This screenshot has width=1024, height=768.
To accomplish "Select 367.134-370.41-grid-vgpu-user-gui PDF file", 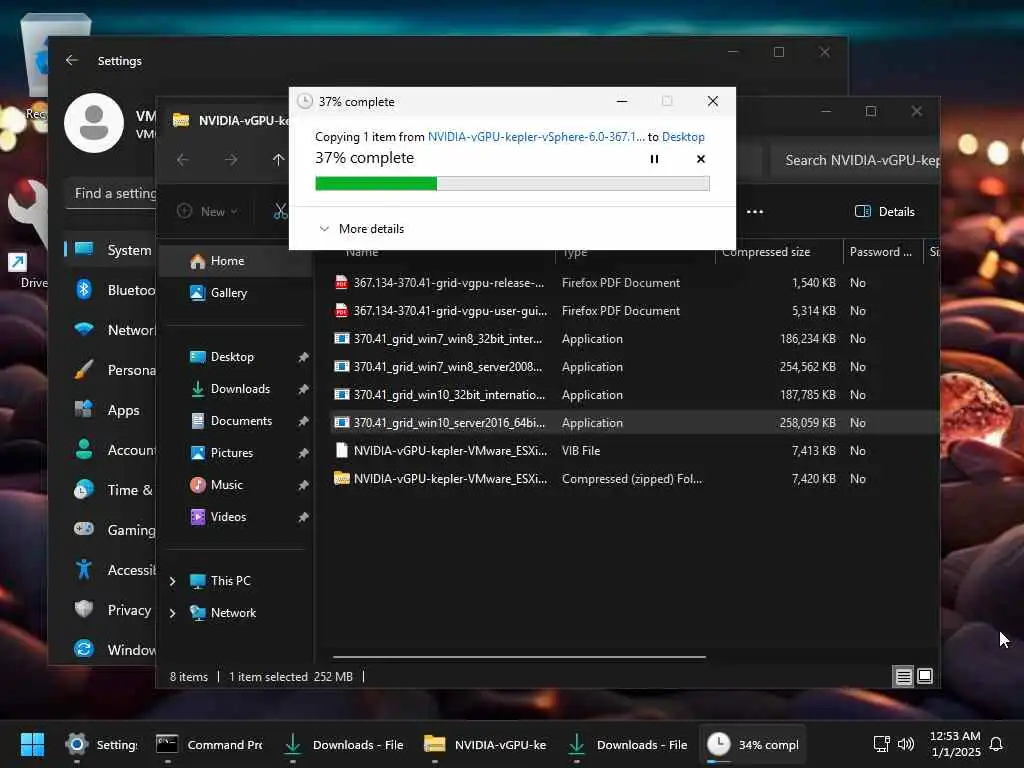I will pos(633,311).
